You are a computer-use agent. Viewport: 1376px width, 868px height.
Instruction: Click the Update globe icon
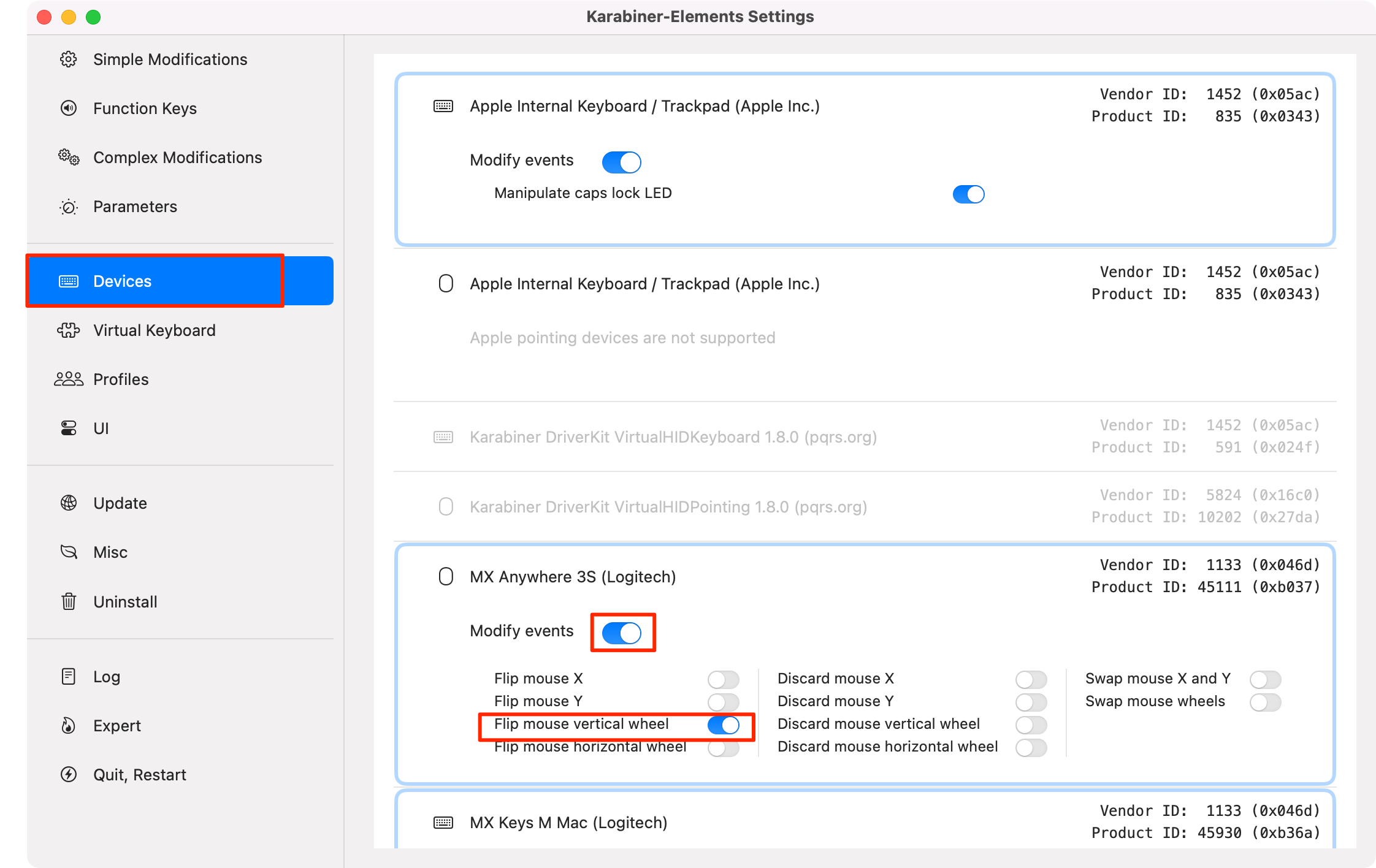(x=69, y=503)
